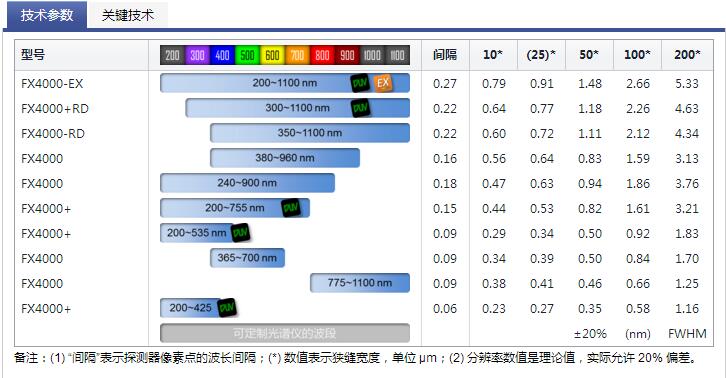The height and width of the screenshot is (378, 726).
Task: Select the 技术参数 tab
Action: pyautogui.click(x=46, y=15)
